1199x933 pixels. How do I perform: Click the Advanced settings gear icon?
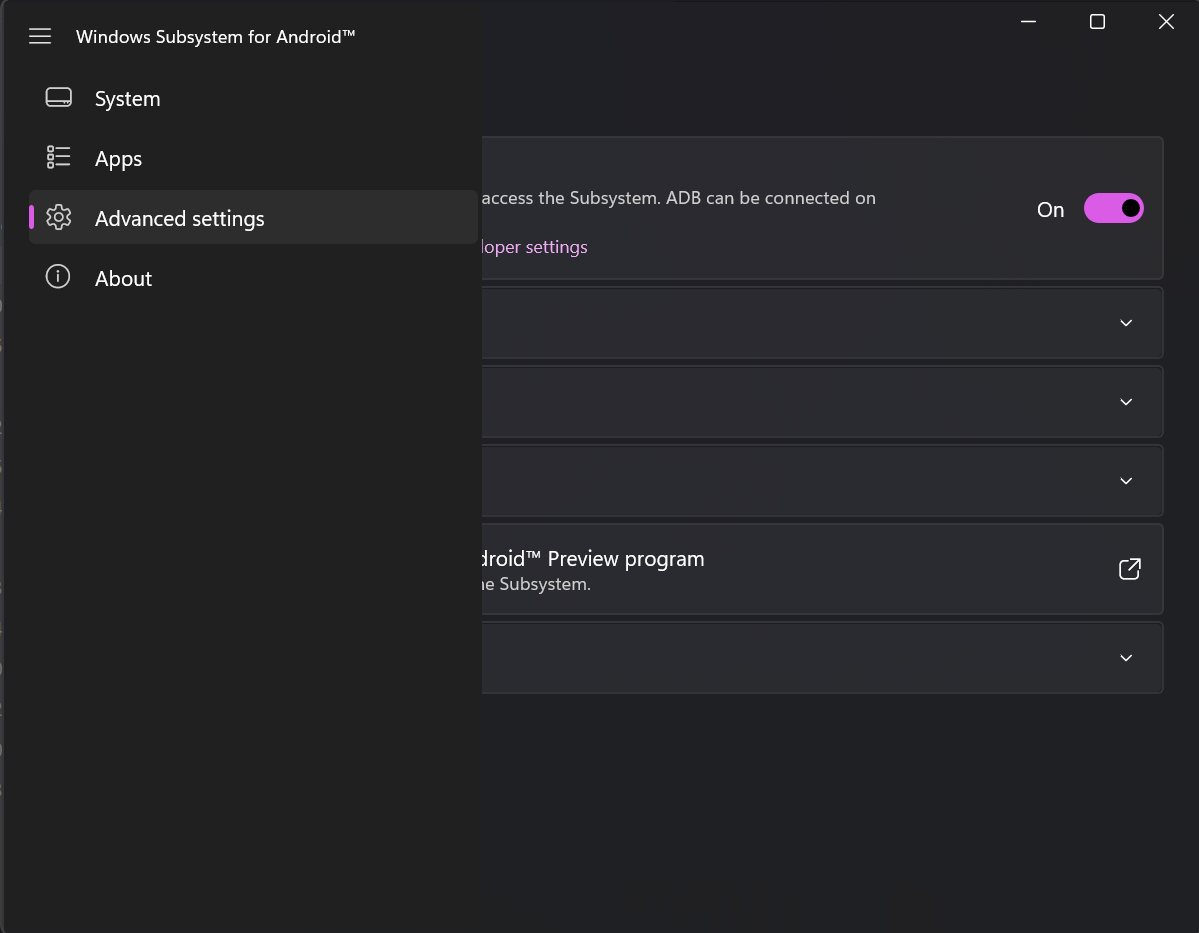tap(58, 217)
